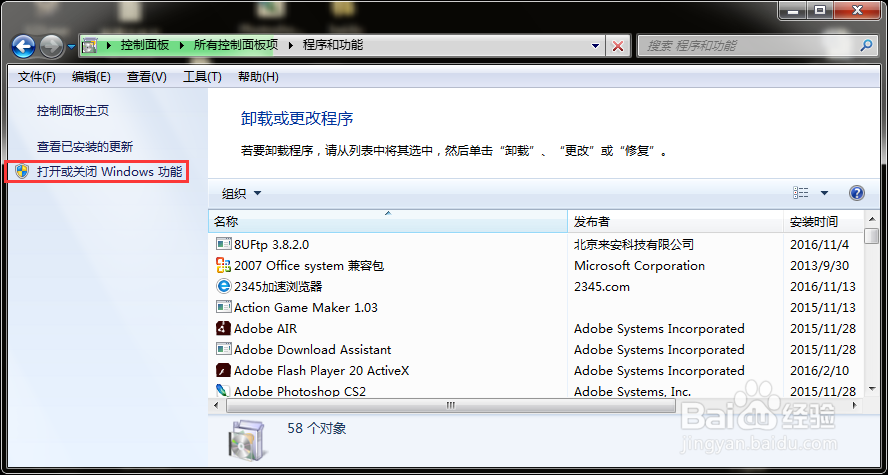Open the 文件(F) menu
Image resolution: width=888 pixels, height=475 pixels.
pyautogui.click(x=37, y=76)
